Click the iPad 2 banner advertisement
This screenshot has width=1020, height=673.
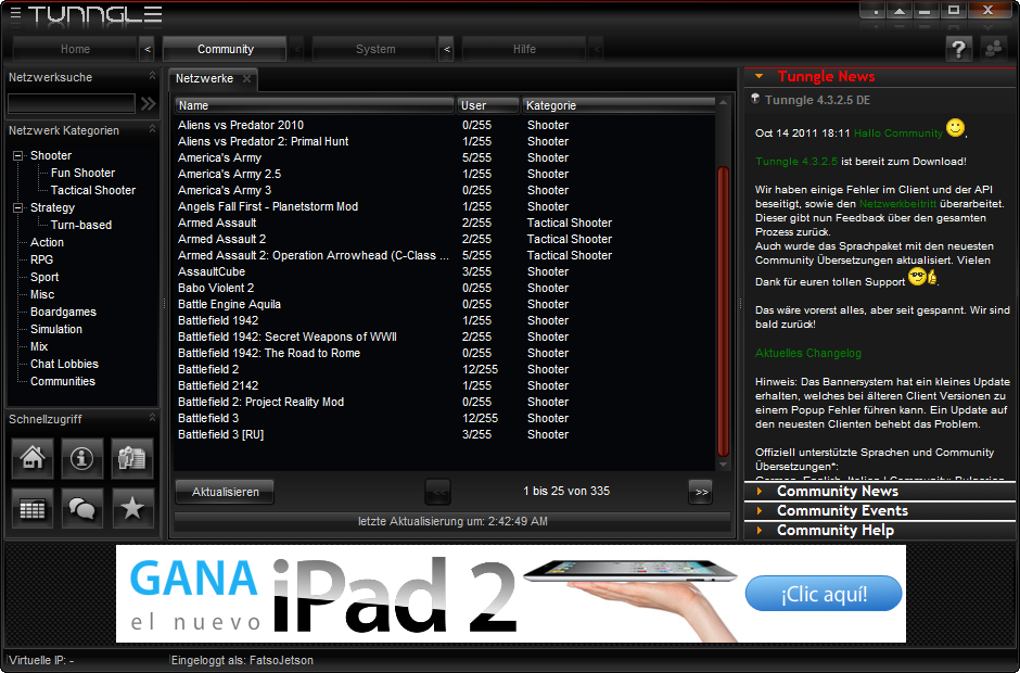(x=511, y=594)
